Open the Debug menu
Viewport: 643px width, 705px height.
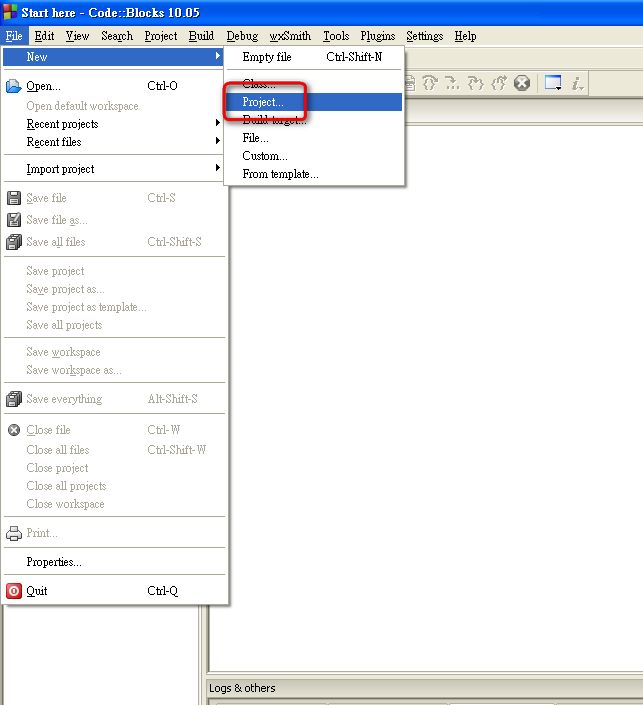242,36
